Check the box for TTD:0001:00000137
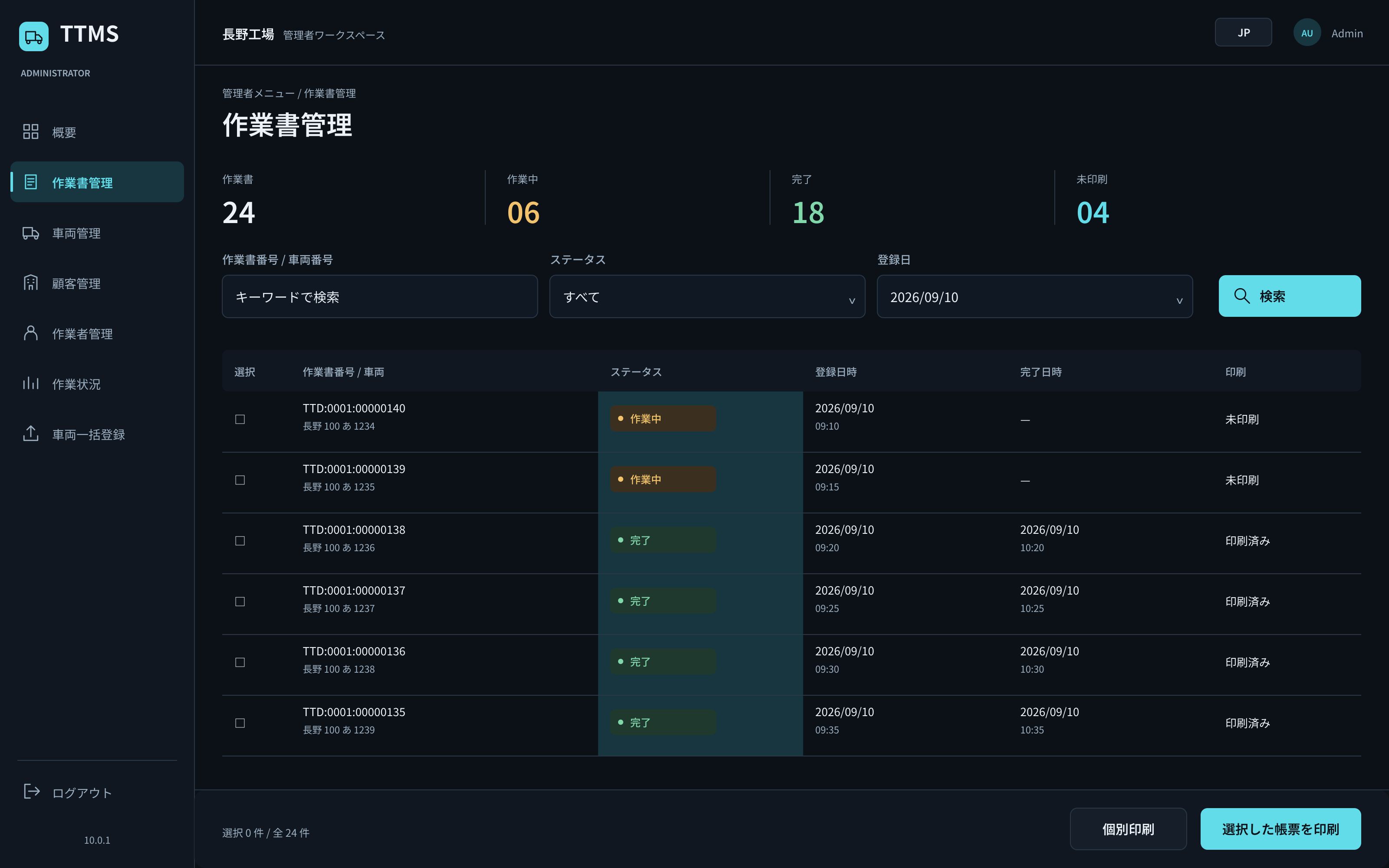The width and height of the screenshot is (1389, 868). click(240, 602)
